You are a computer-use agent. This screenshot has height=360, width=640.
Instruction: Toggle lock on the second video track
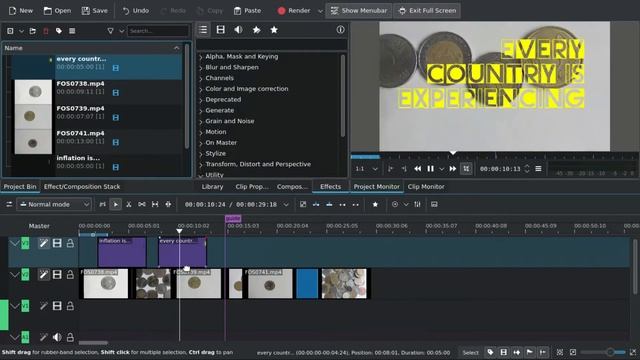click(70, 275)
